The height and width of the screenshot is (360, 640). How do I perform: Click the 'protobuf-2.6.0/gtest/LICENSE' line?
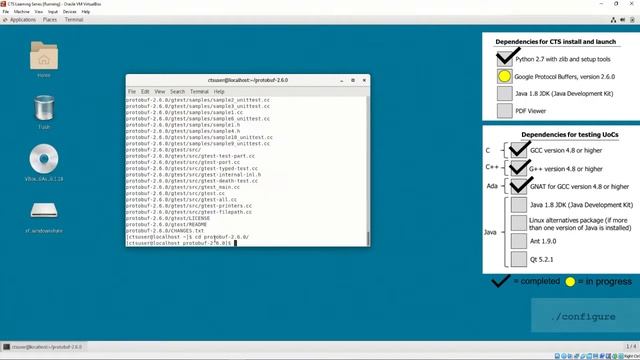pyautogui.click(x=168, y=218)
